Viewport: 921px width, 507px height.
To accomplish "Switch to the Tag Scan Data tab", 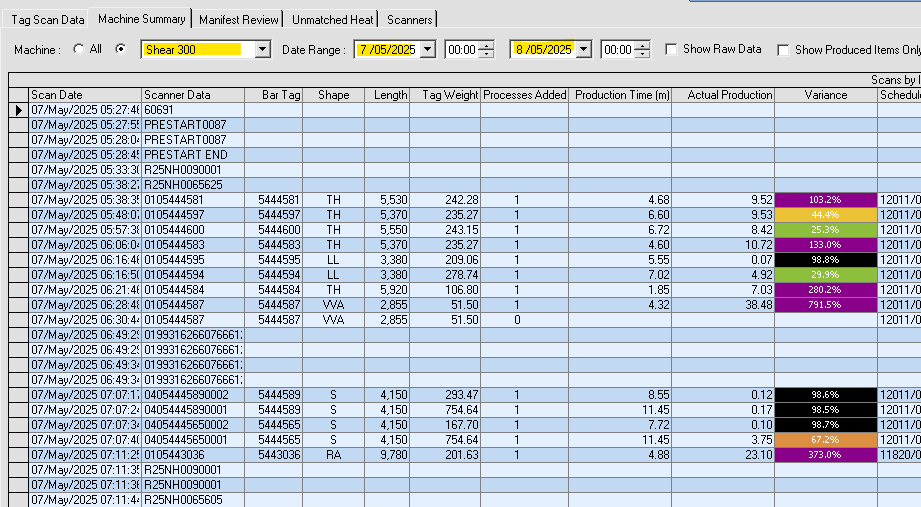I will [48, 19].
